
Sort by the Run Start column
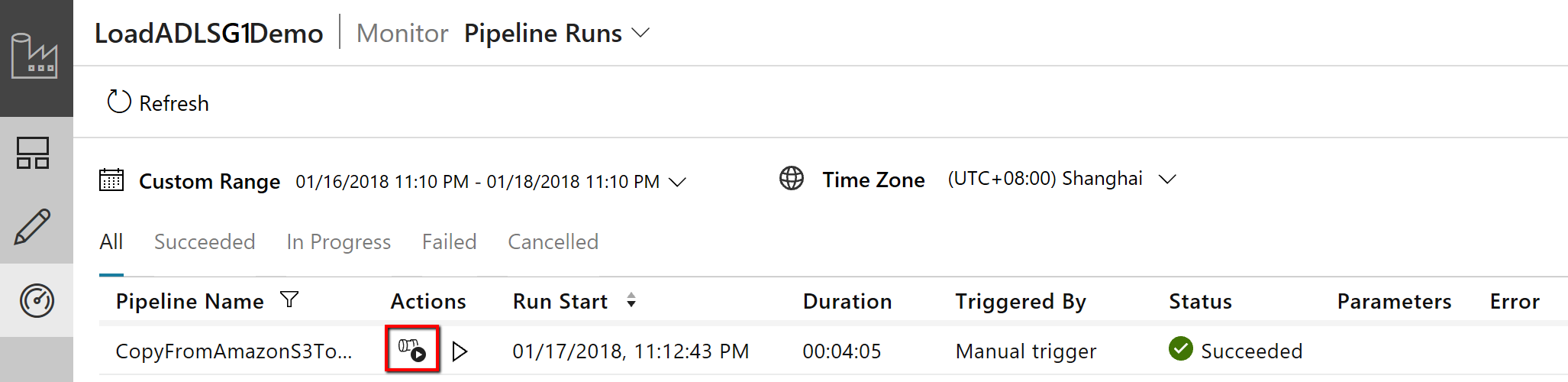click(631, 301)
